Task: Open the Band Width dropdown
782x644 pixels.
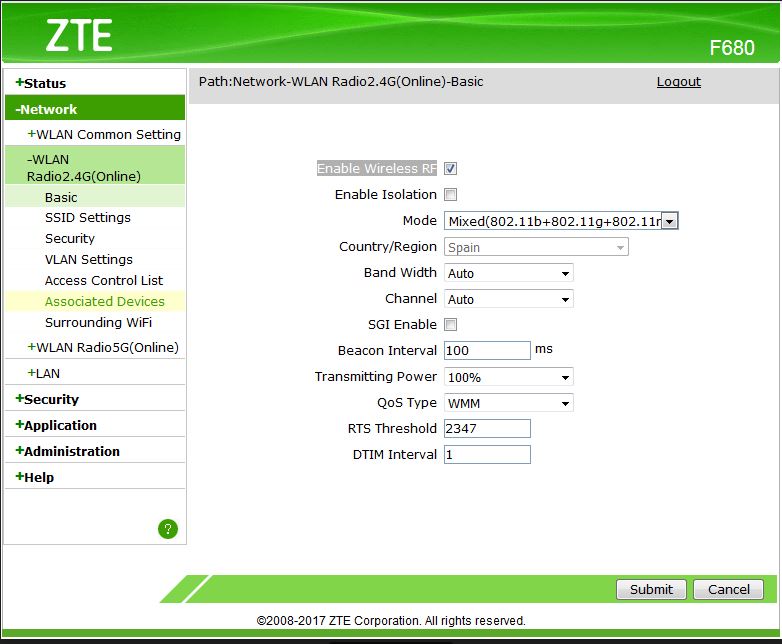Action: (509, 273)
